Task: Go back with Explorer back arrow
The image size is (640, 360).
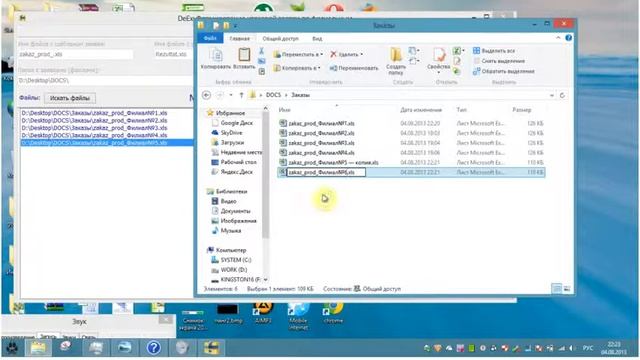Action: 207,95
